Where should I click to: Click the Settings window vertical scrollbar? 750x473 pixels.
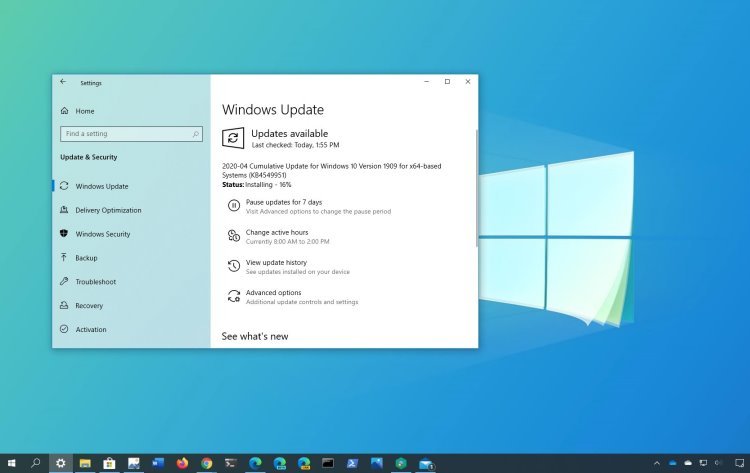[476, 188]
